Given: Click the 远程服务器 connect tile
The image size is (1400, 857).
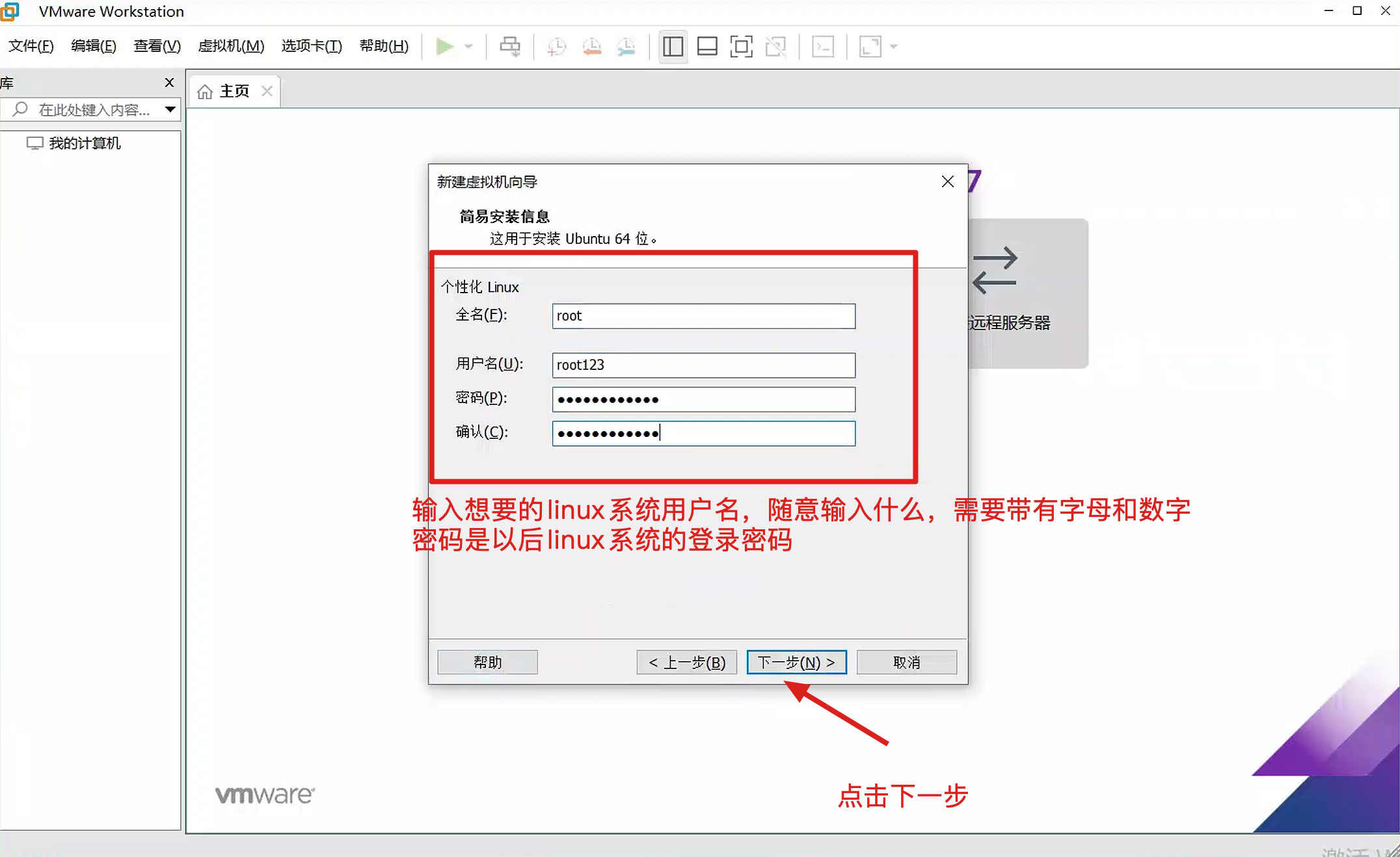Looking at the screenshot, I should (x=1028, y=293).
